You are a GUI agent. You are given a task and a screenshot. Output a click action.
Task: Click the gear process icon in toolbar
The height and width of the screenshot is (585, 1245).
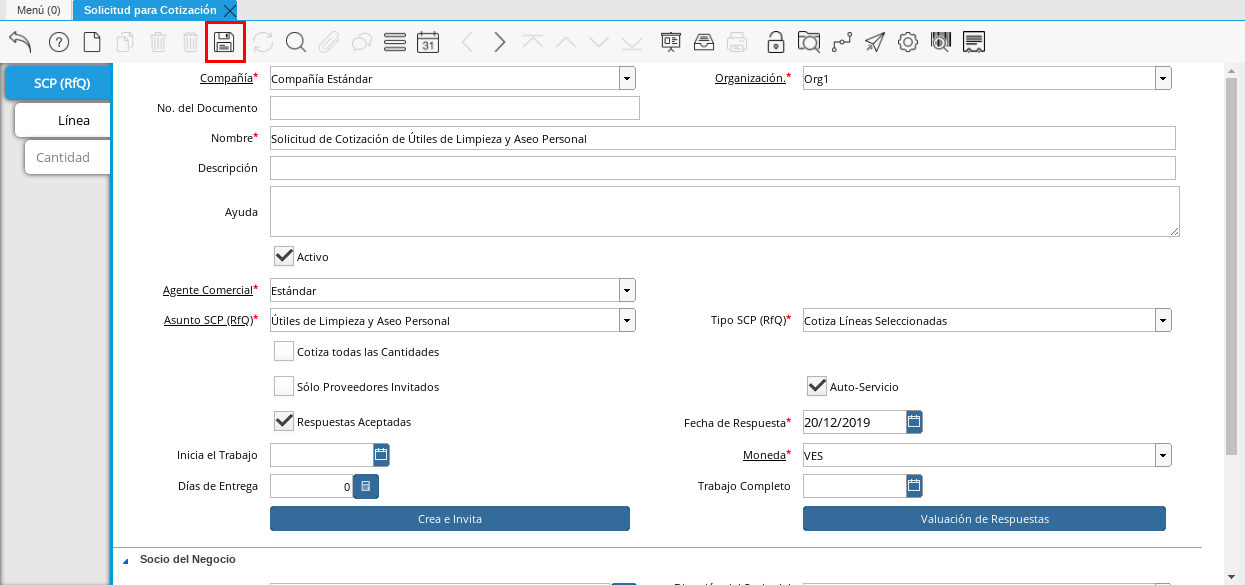pos(907,42)
